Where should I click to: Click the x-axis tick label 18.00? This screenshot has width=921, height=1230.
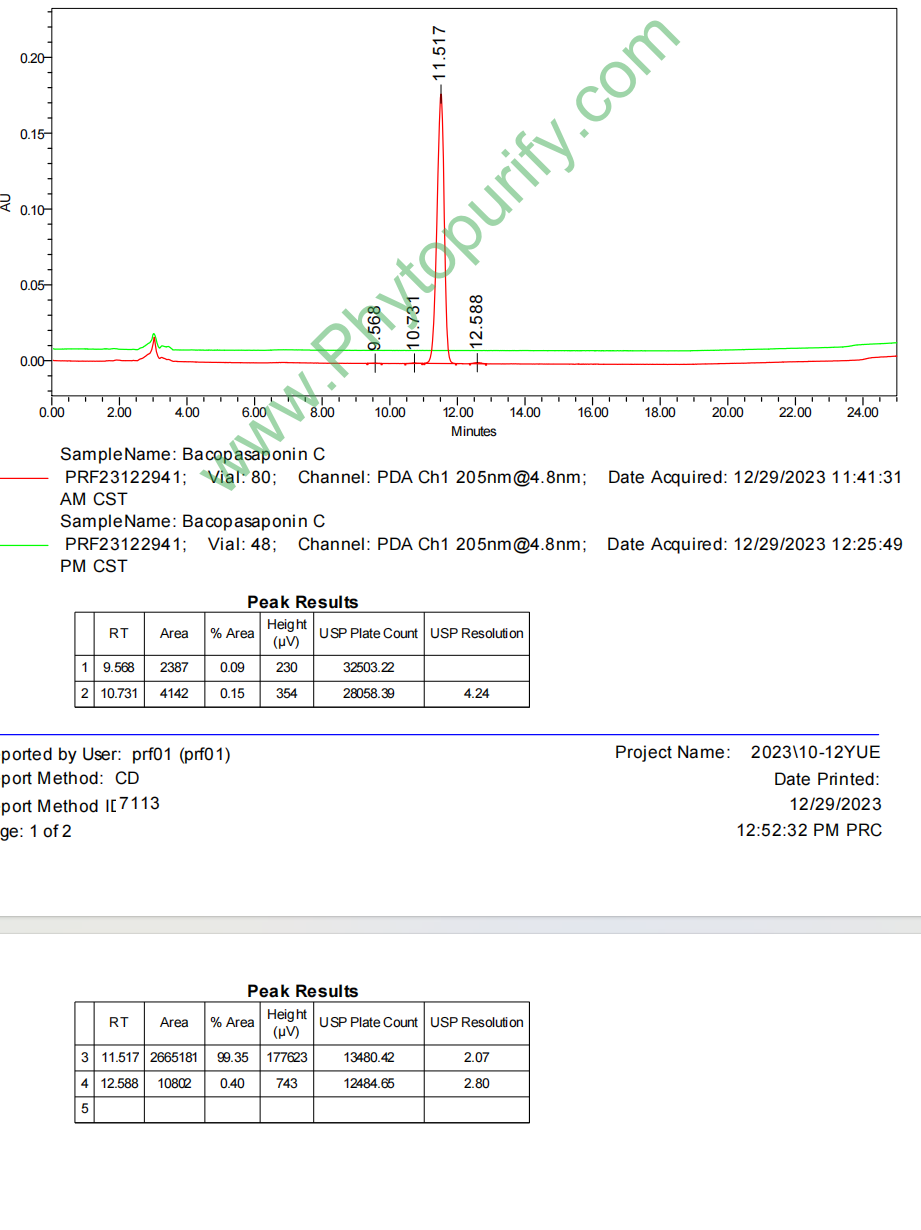tap(660, 412)
